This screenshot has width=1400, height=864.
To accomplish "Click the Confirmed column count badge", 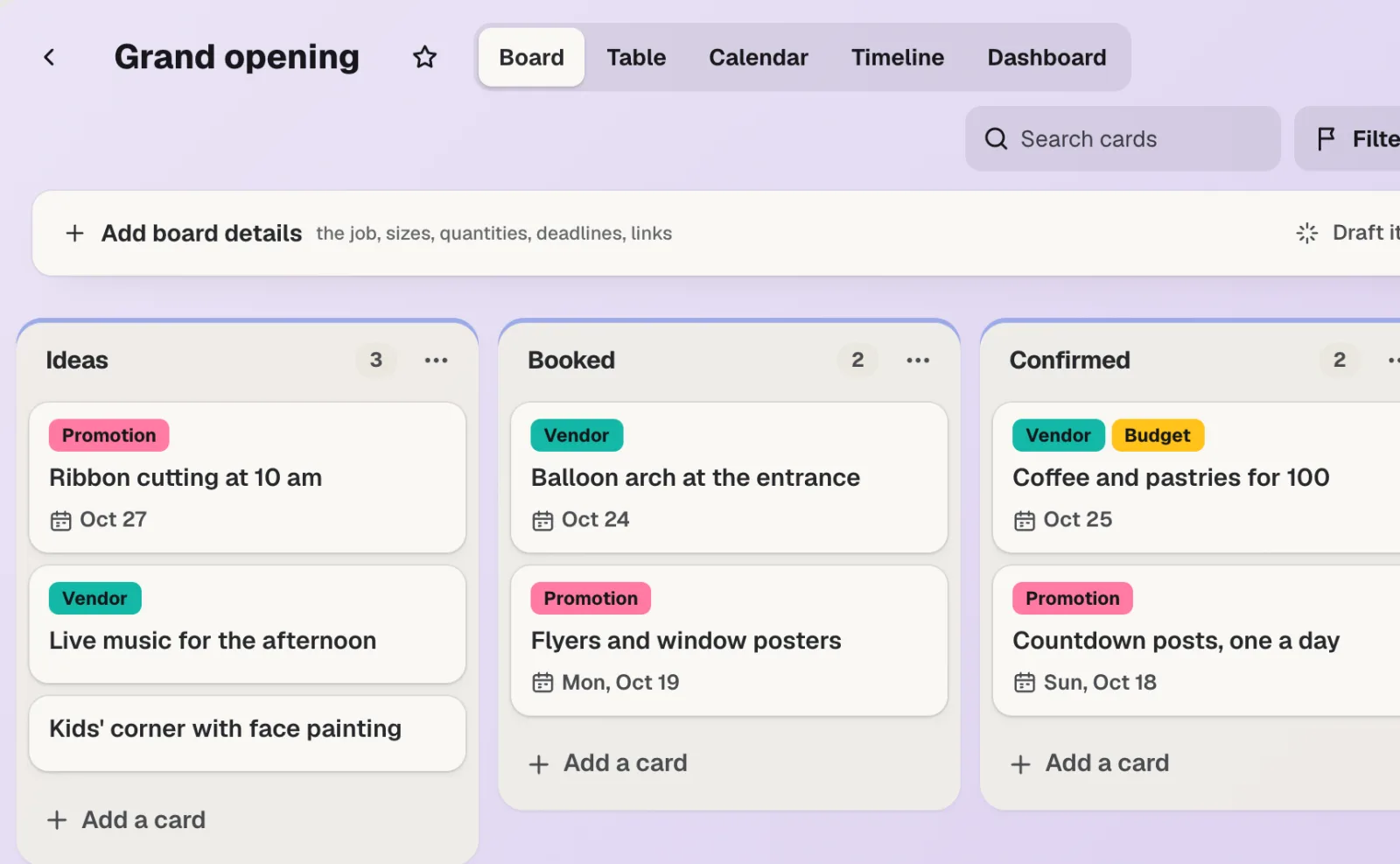I will click(x=1339, y=360).
